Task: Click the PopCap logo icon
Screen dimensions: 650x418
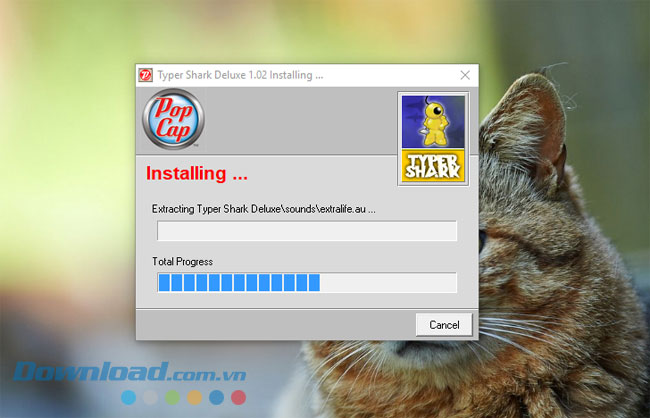Action: (x=173, y=119)
